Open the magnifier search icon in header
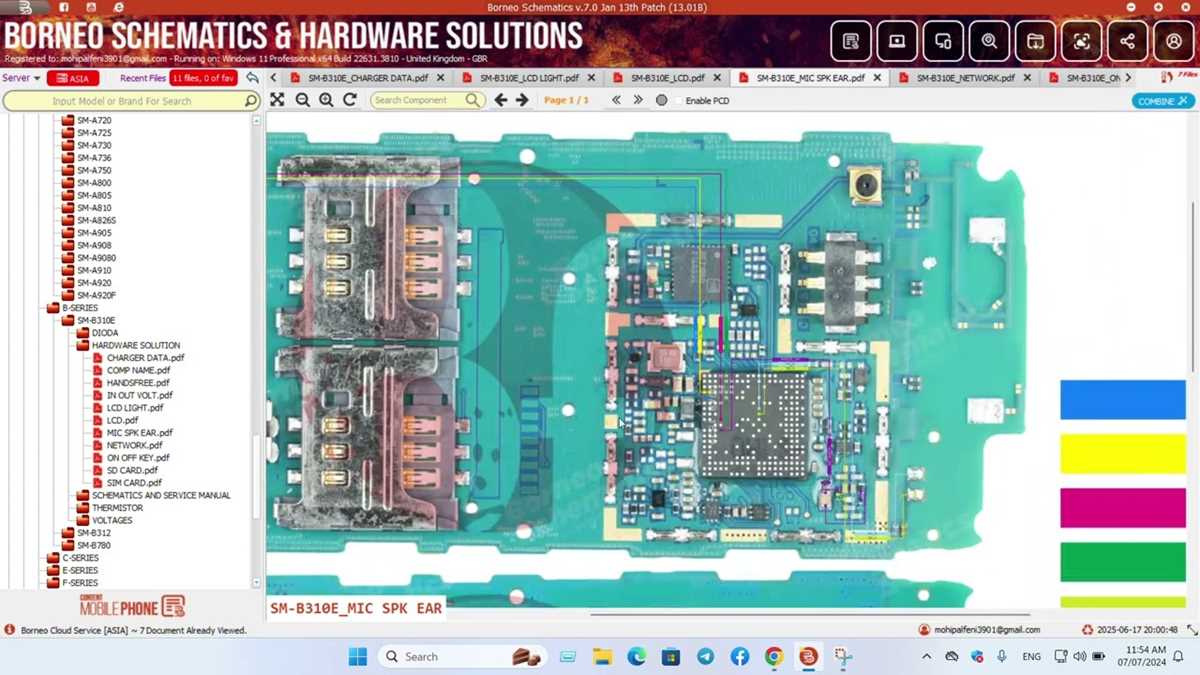 [989, 42]
